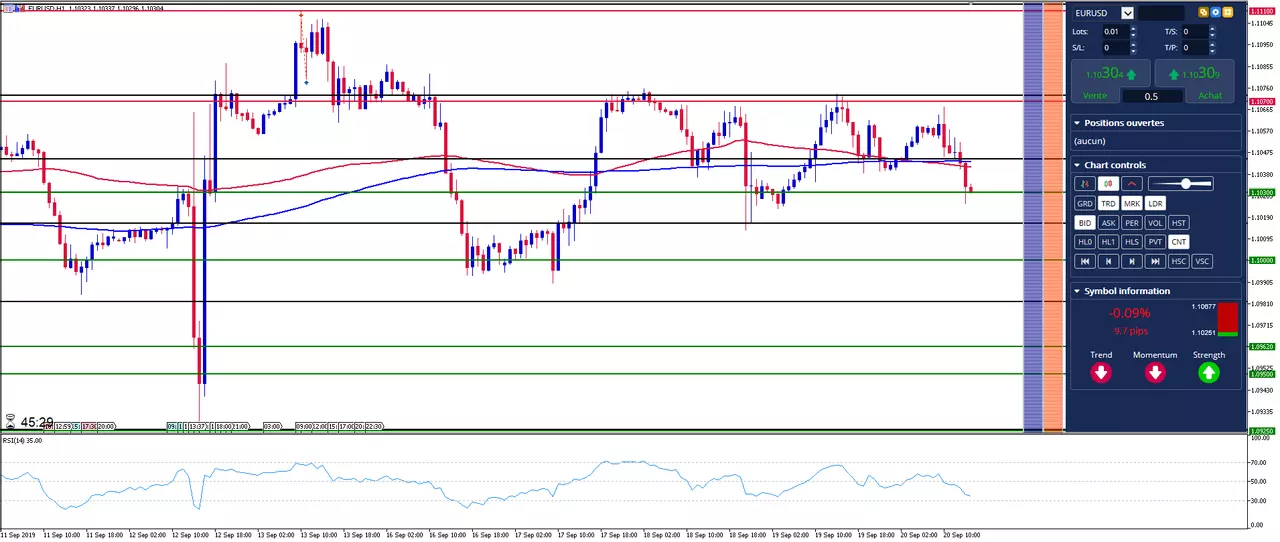Click the -0.09% change value
This screenshot has width=1280, height=542.
coord(1130,313)
